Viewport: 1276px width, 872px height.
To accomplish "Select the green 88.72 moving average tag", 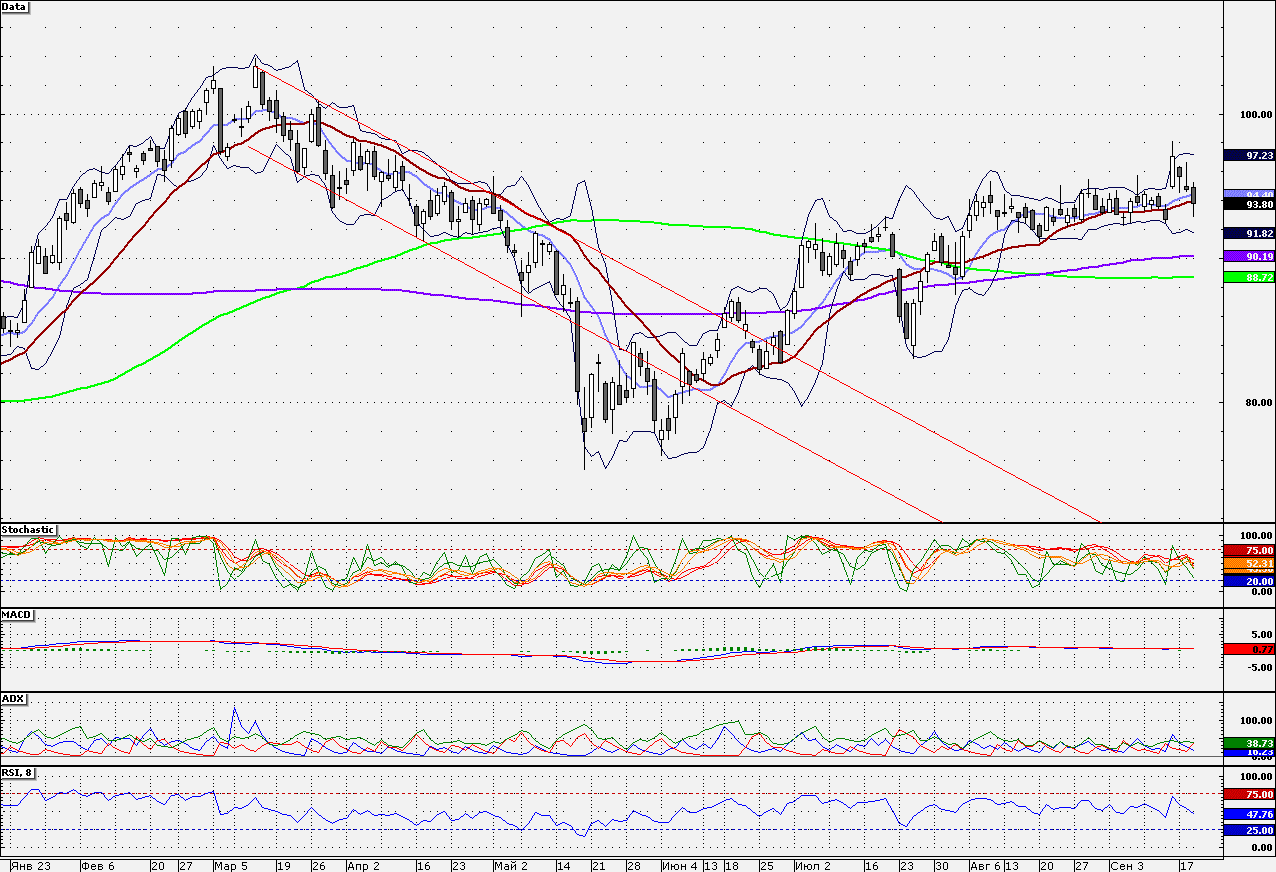I will pos(1248,277).
